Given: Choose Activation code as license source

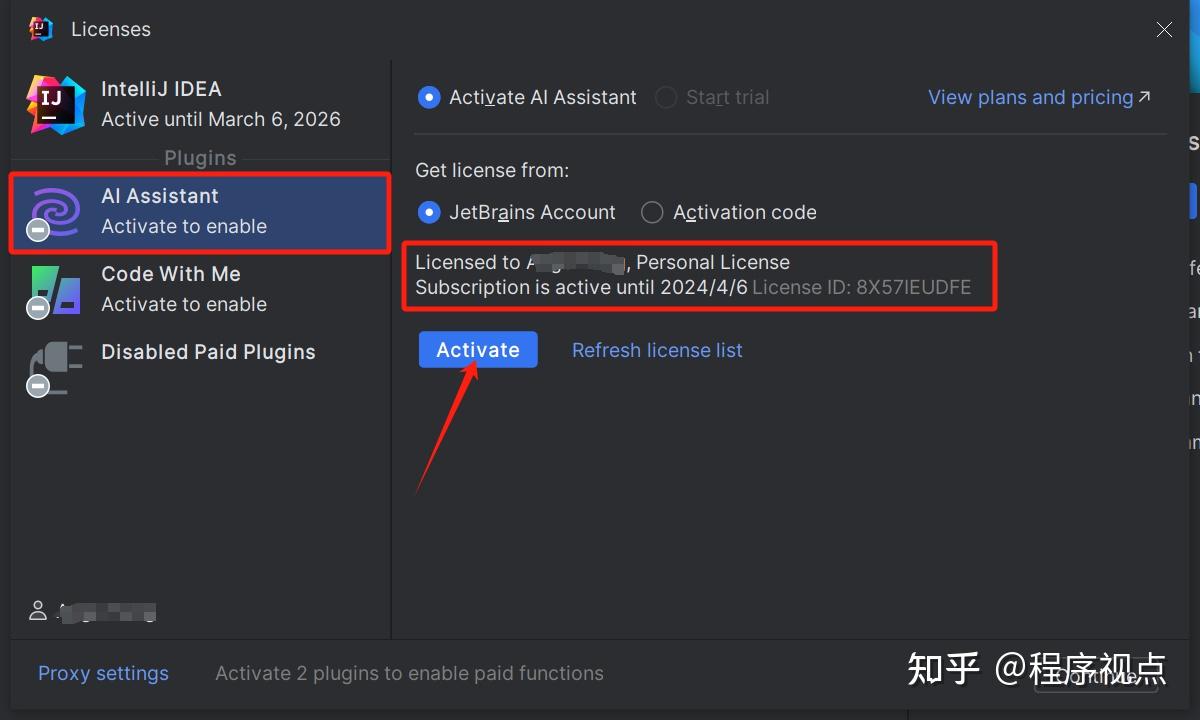Looking at the screenshot, I should (652, 212).
